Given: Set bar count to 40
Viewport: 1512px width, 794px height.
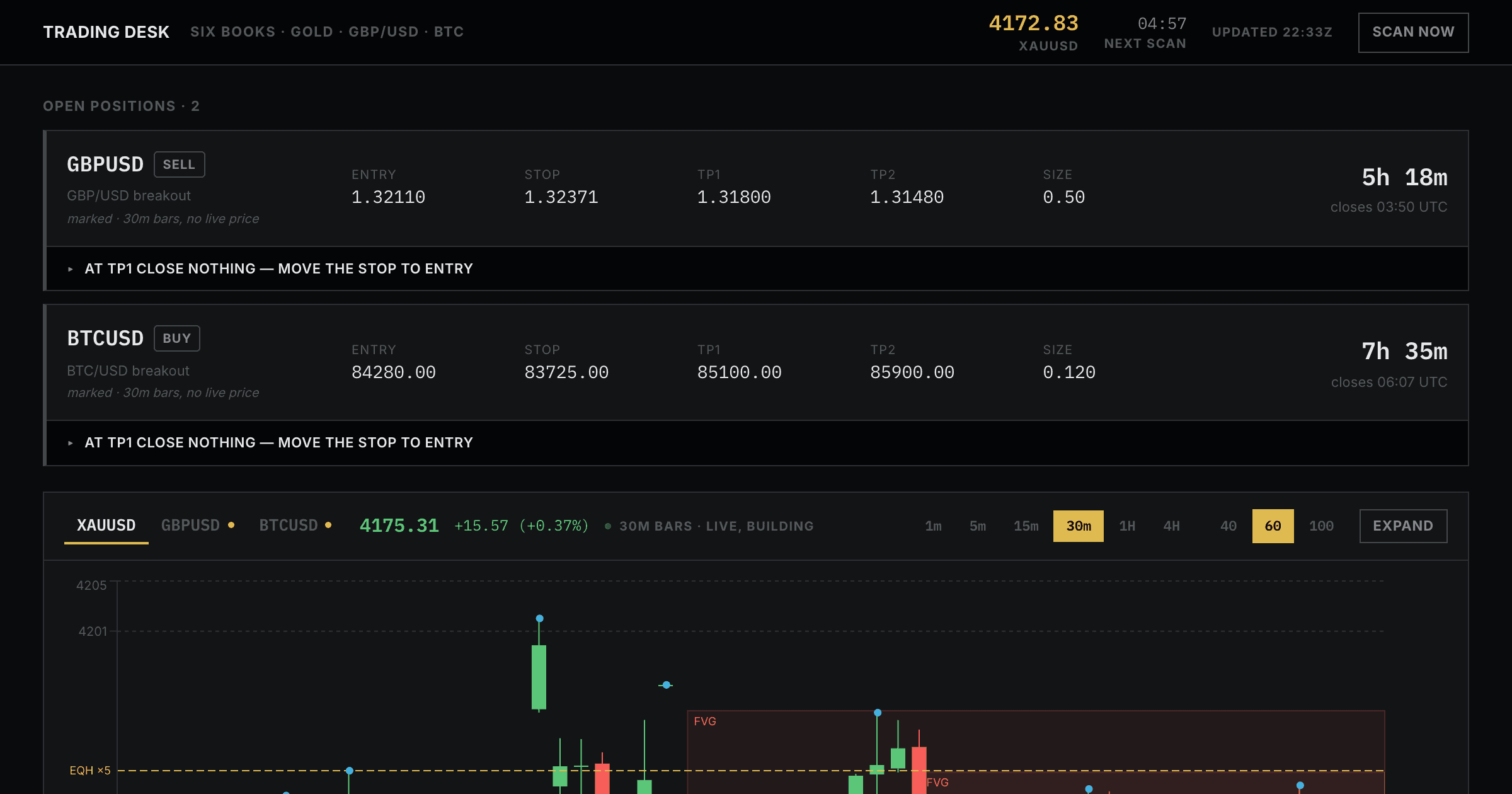Looking at the screenshot, I should pos(1228,526).
